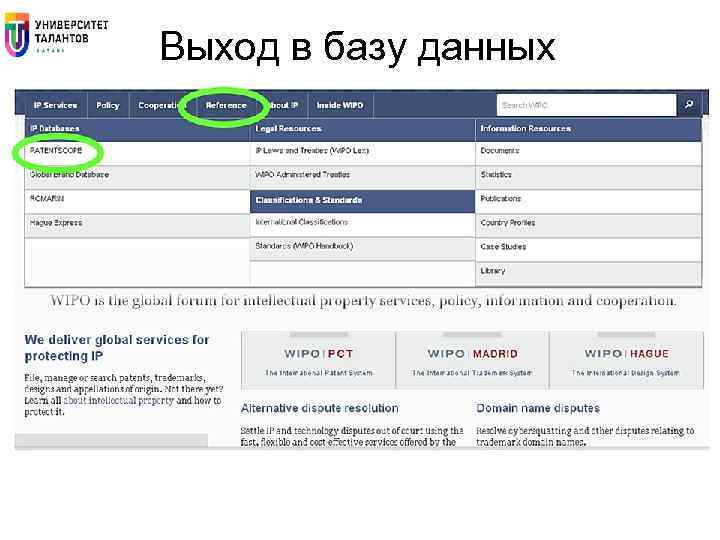Image resolution: width=720 pixels, height=540 pixels.
Task: Click the WIPO MADRID trademark system tile
Action: tap(472, 360)
